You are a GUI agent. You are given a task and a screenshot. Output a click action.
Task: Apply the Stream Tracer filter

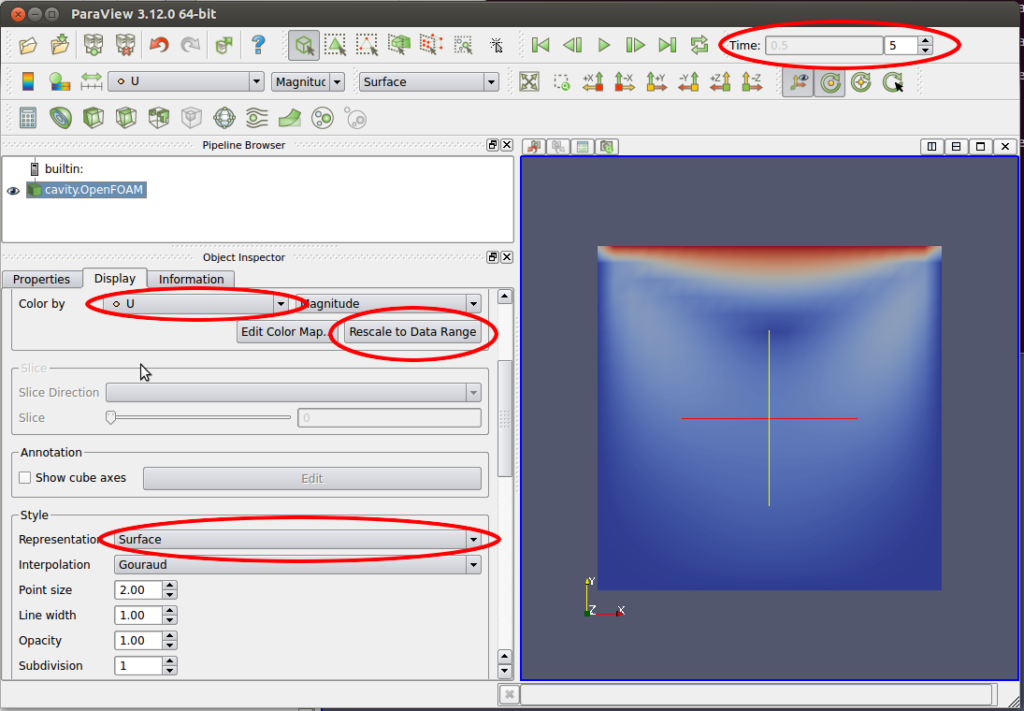click(256, 119)
